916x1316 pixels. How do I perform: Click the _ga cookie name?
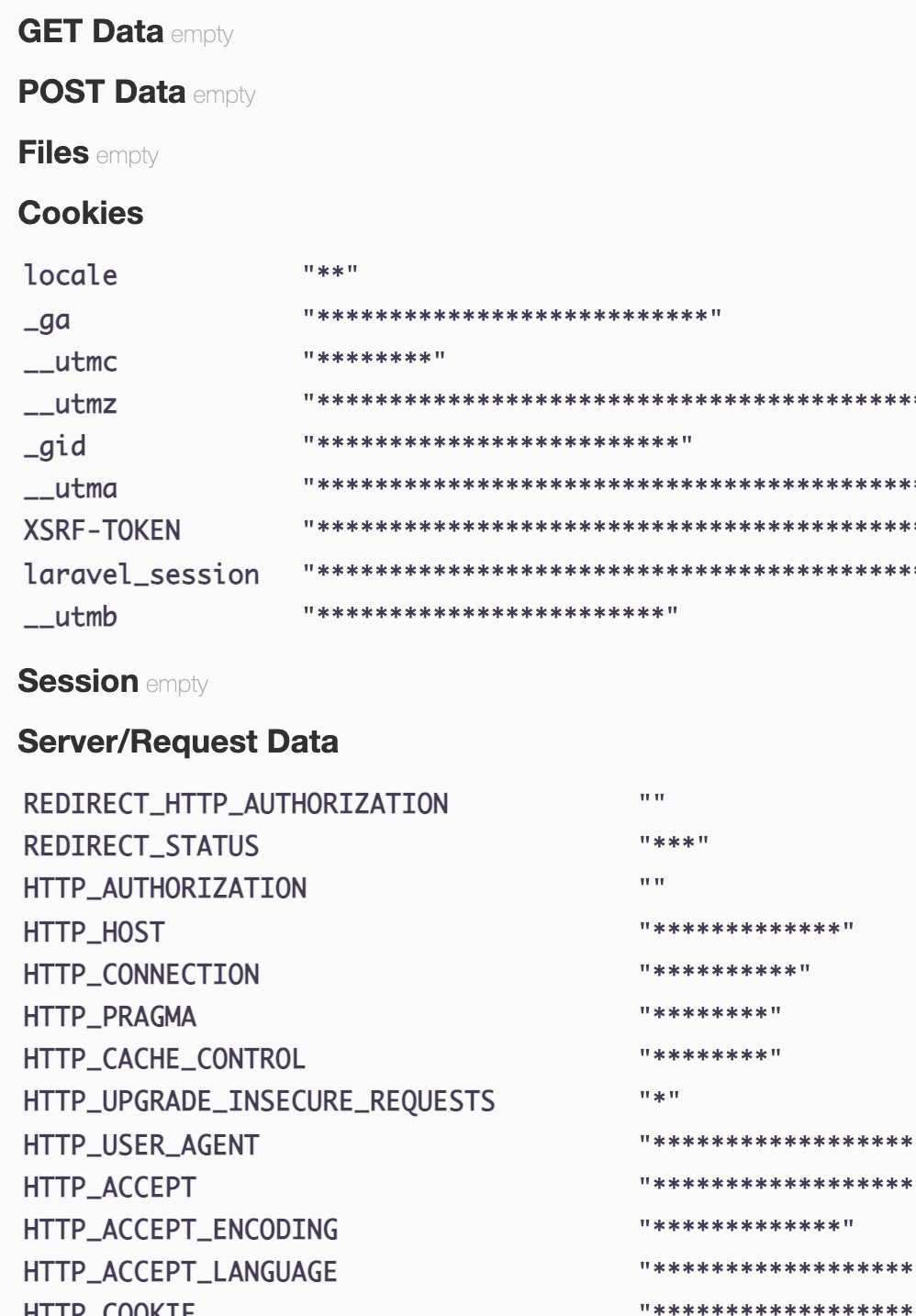pyautogui.click(x=47, y=319)
